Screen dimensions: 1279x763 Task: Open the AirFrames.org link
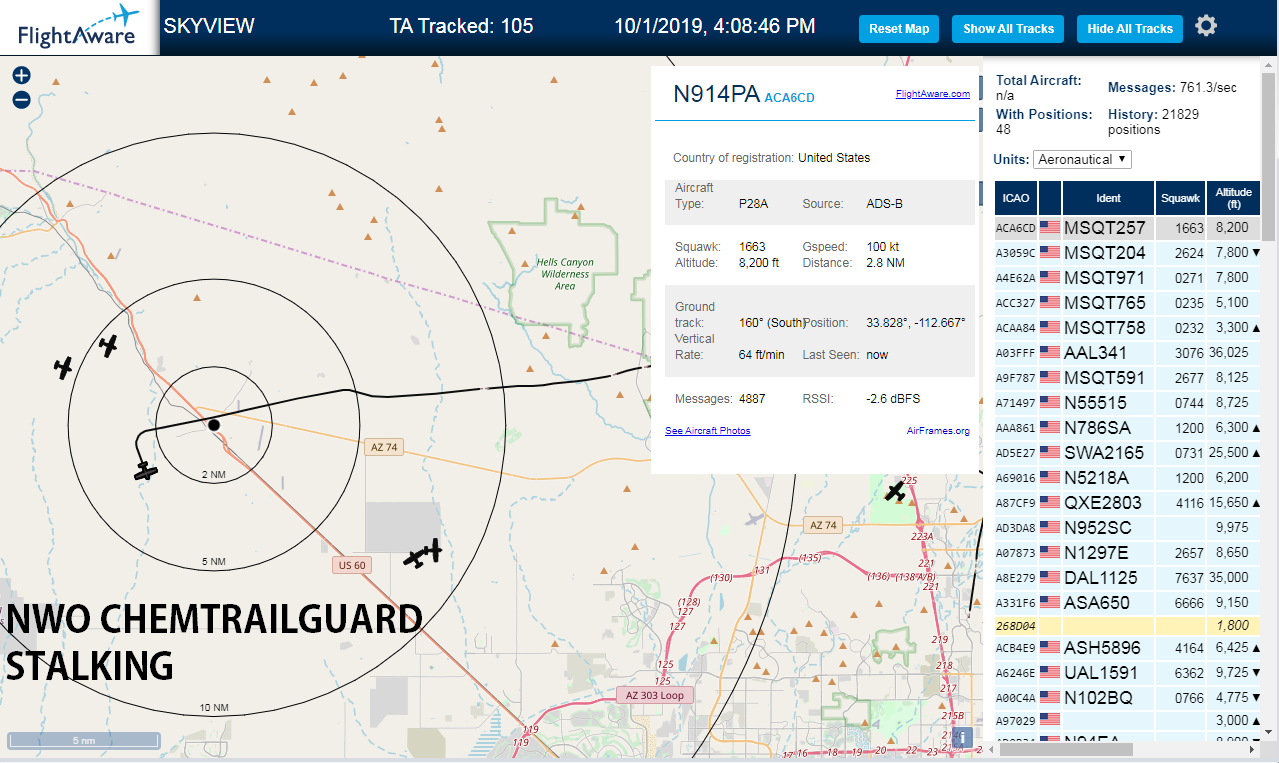938,431
